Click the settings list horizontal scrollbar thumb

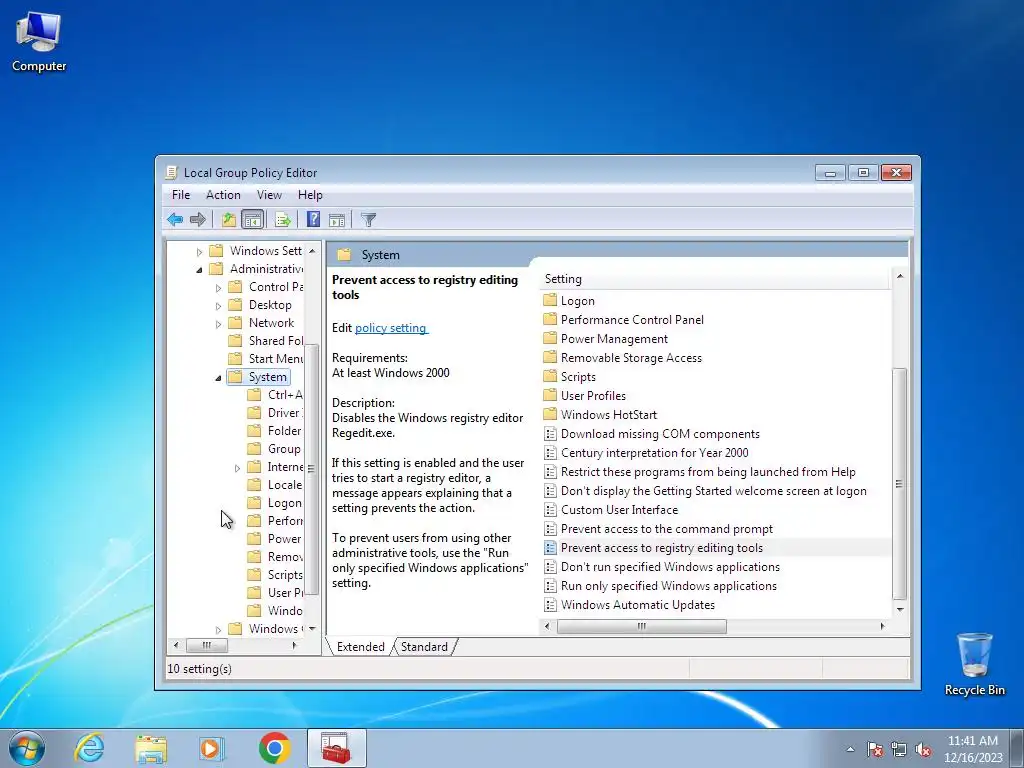641,626
